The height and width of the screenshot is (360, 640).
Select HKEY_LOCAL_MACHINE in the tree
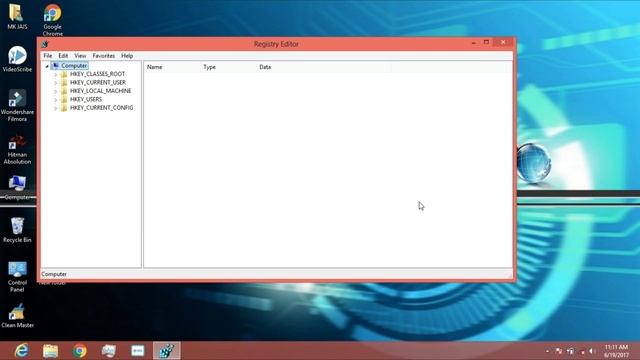[100, 91]
